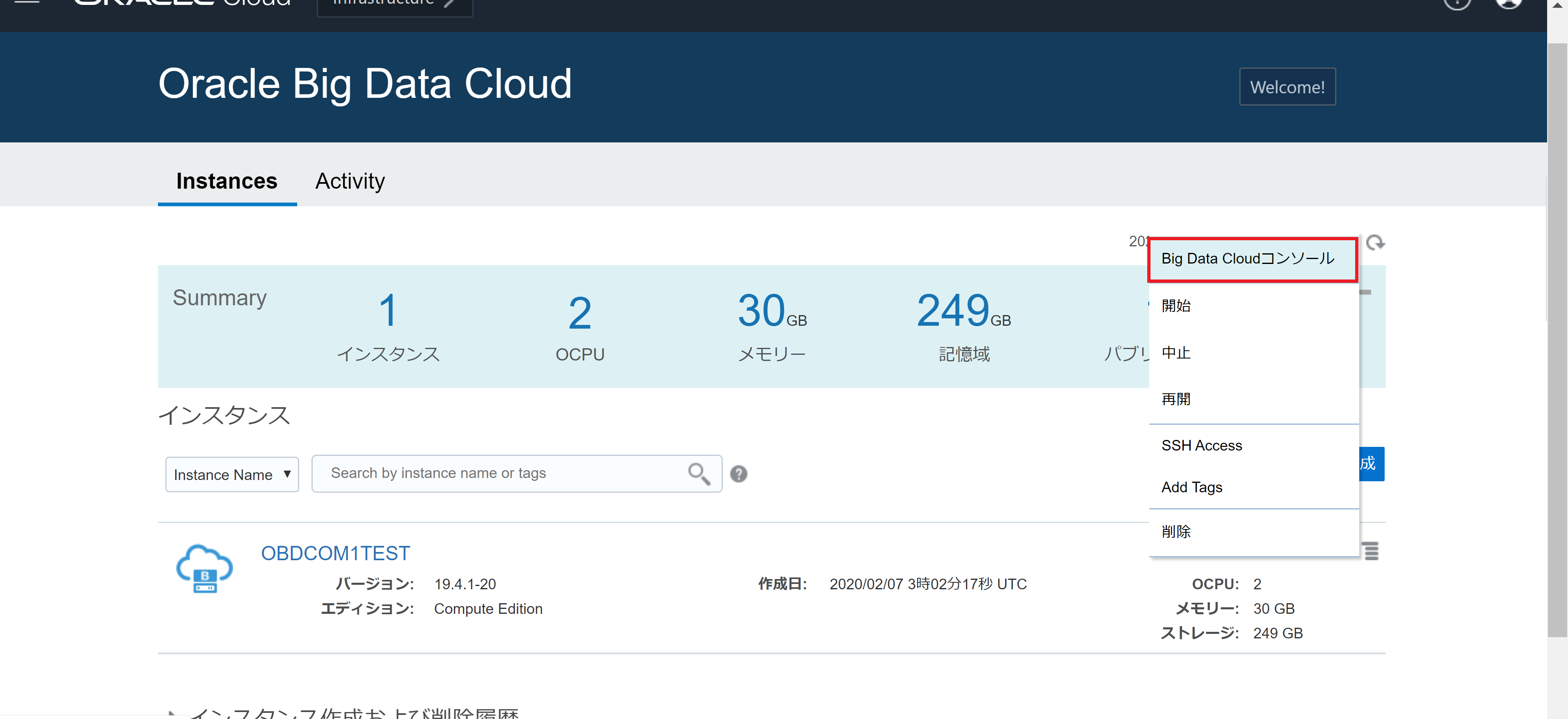Open the navigation hamburger menu top left

[27, 2]
